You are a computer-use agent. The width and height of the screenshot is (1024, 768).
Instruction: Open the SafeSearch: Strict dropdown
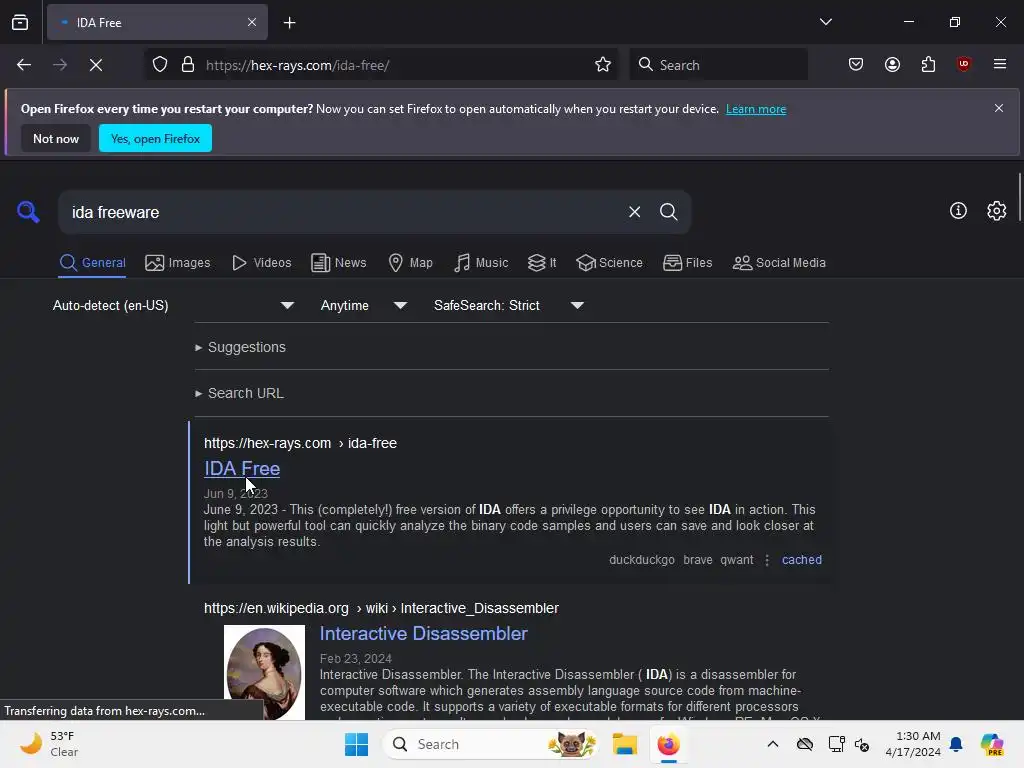pos(508,306)
